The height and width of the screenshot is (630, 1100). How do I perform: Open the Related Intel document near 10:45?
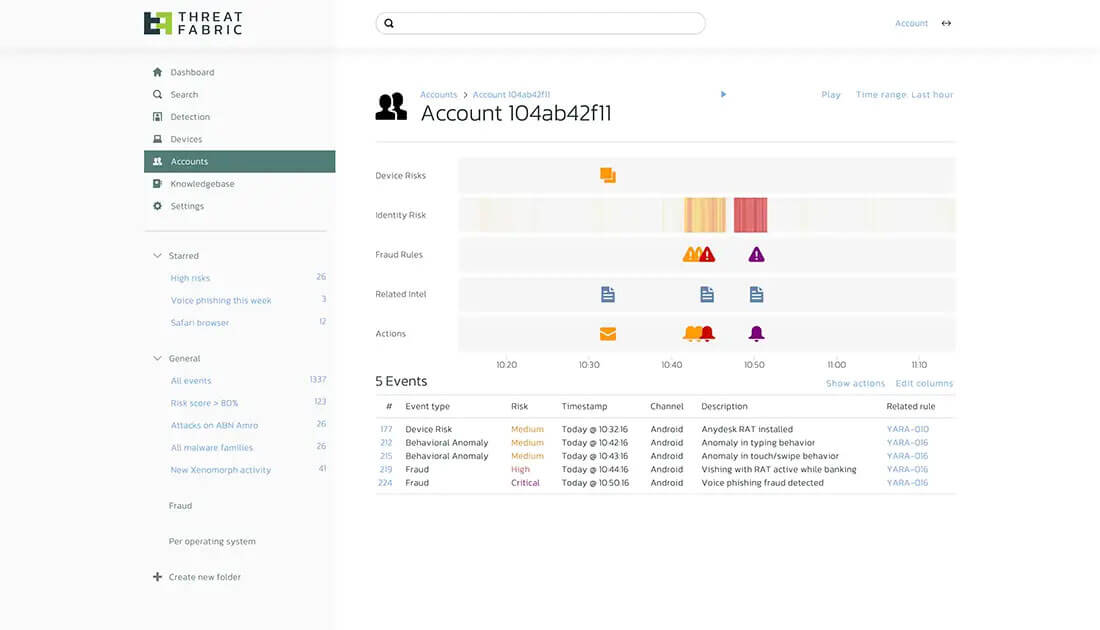[x=706, y=294]
